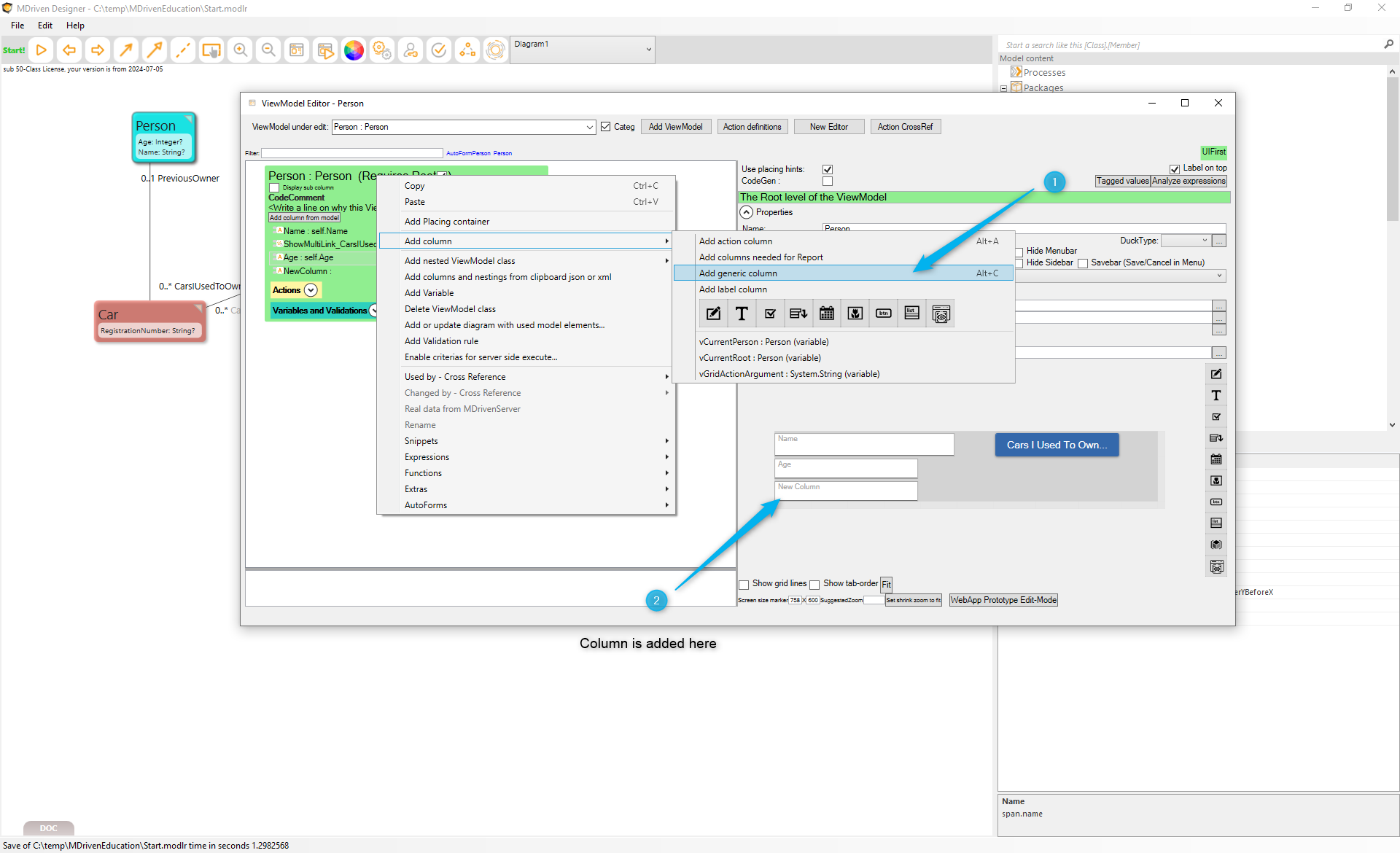Click the orange play/run toolbar icon
The height and width of the screenshot is (853, 1400).
pyautogui.click(x=42, y=50)
